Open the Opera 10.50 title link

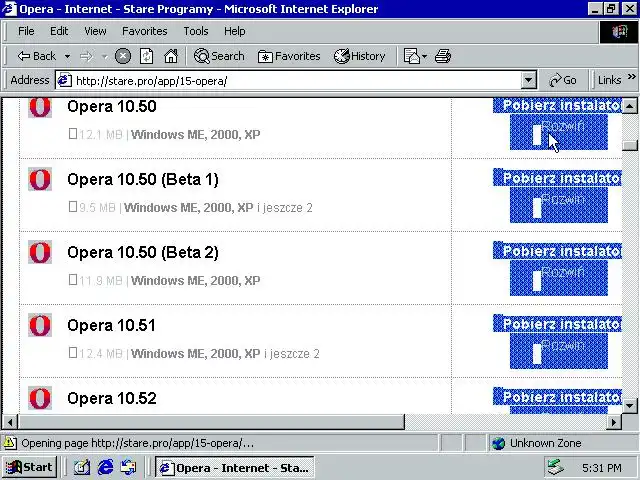point(111,107)
